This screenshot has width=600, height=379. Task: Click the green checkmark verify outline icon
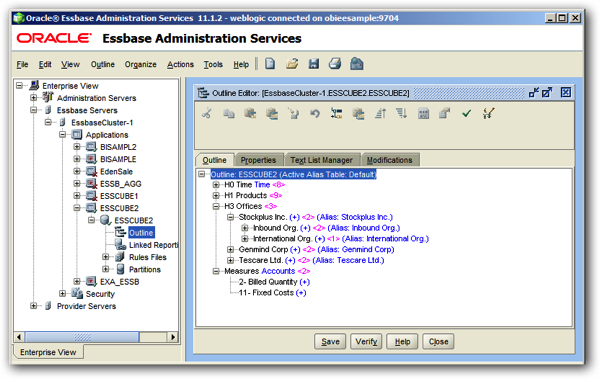466,113
